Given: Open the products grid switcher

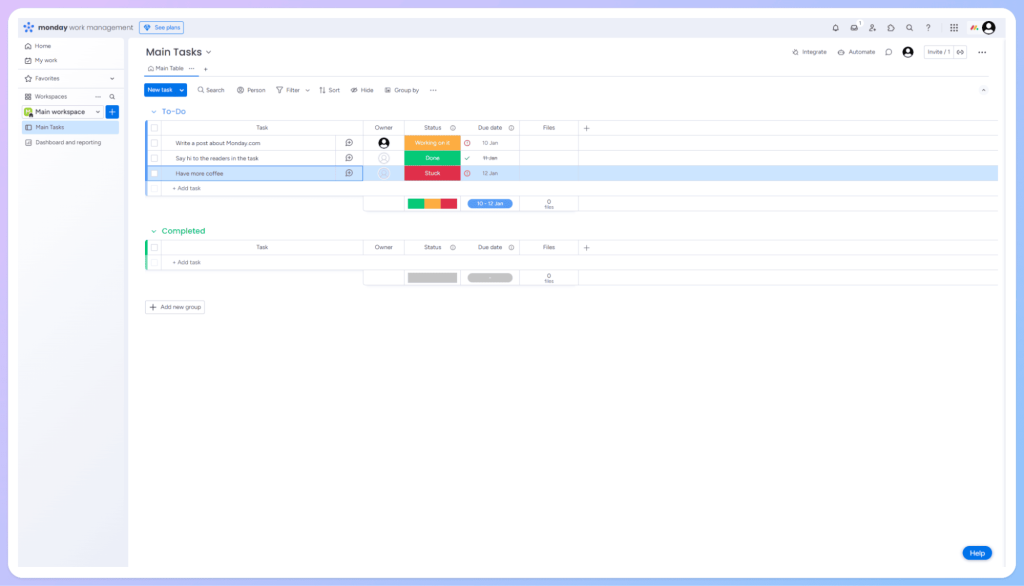Looking at the screenshot, I should (x=954, y=28).
